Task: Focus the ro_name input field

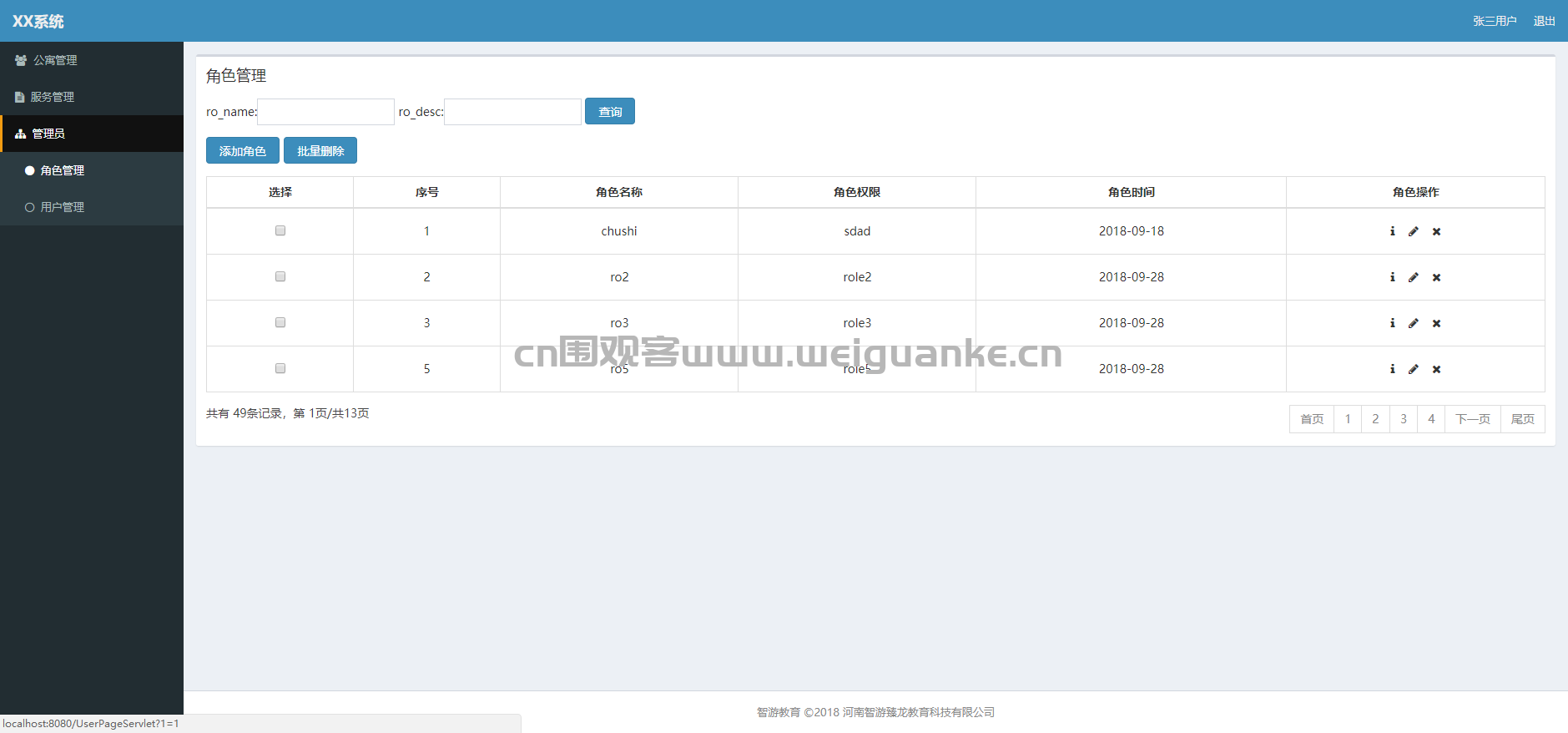Action: [x=325, y=112]
